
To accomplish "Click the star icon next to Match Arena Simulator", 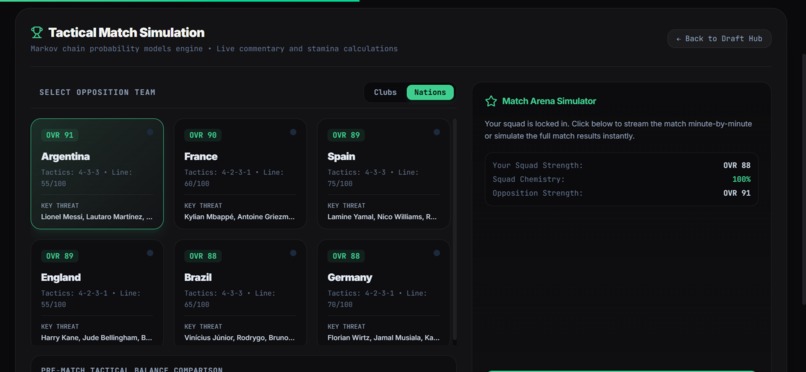I will point(491,101).
